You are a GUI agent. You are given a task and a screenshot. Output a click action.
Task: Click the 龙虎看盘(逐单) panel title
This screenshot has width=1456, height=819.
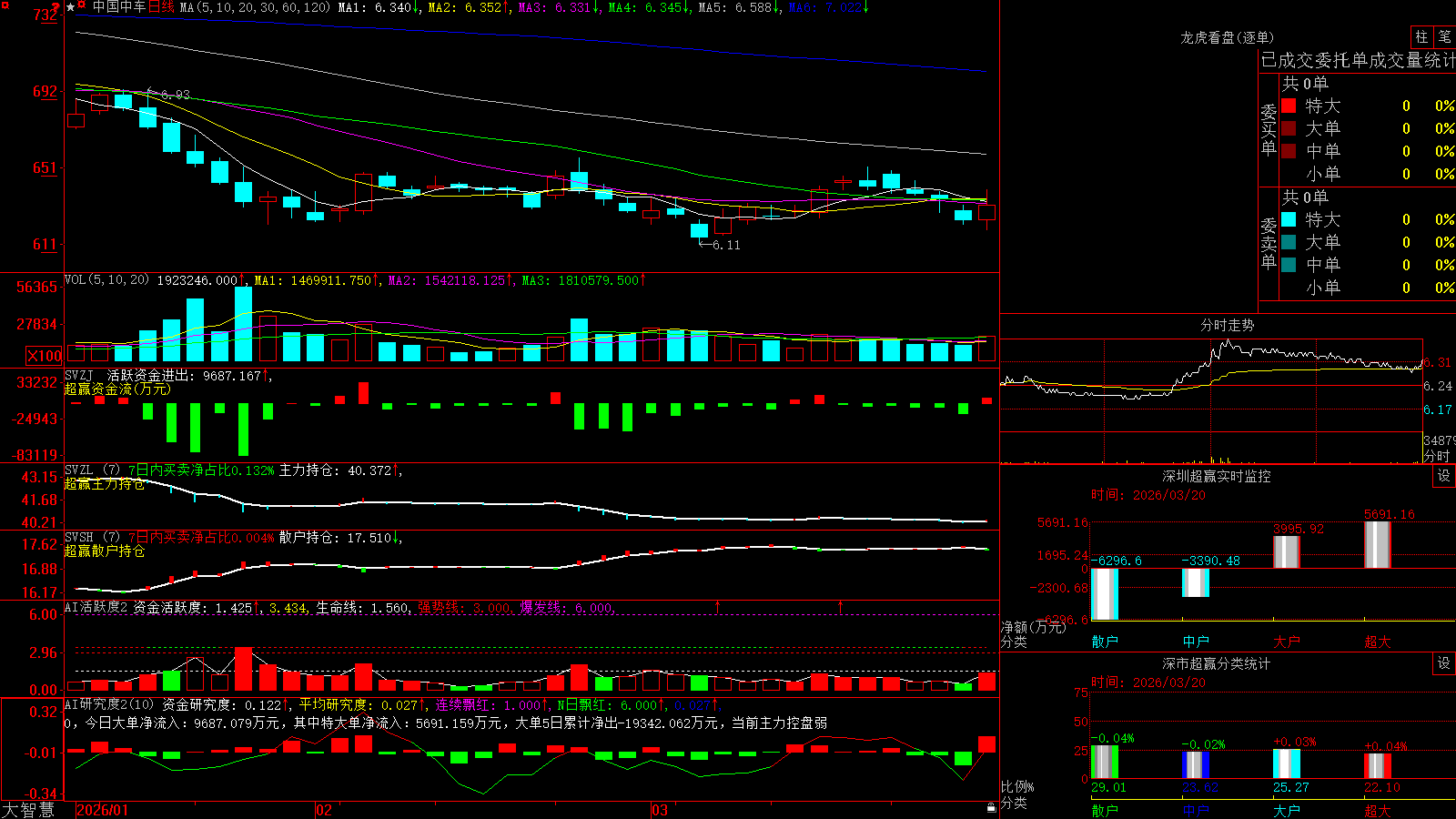(1227, 37)
